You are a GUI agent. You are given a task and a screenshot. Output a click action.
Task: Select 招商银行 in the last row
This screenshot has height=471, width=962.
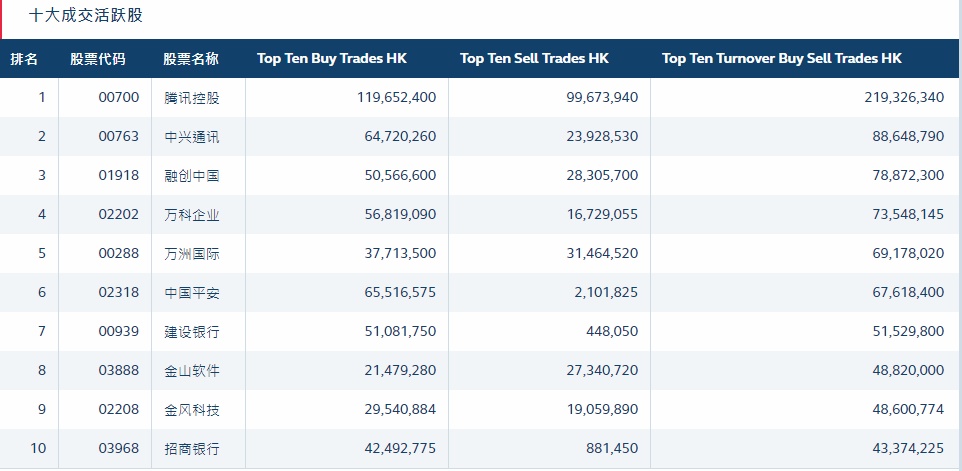pyautogui.click(x=191, y=449)
